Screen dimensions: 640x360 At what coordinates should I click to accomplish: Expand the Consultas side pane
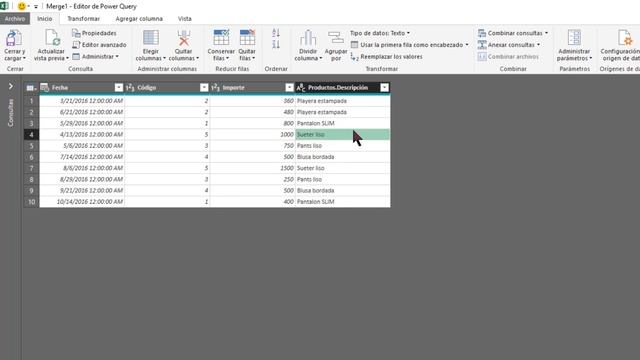pyautogui.click(x=11, y=87)
